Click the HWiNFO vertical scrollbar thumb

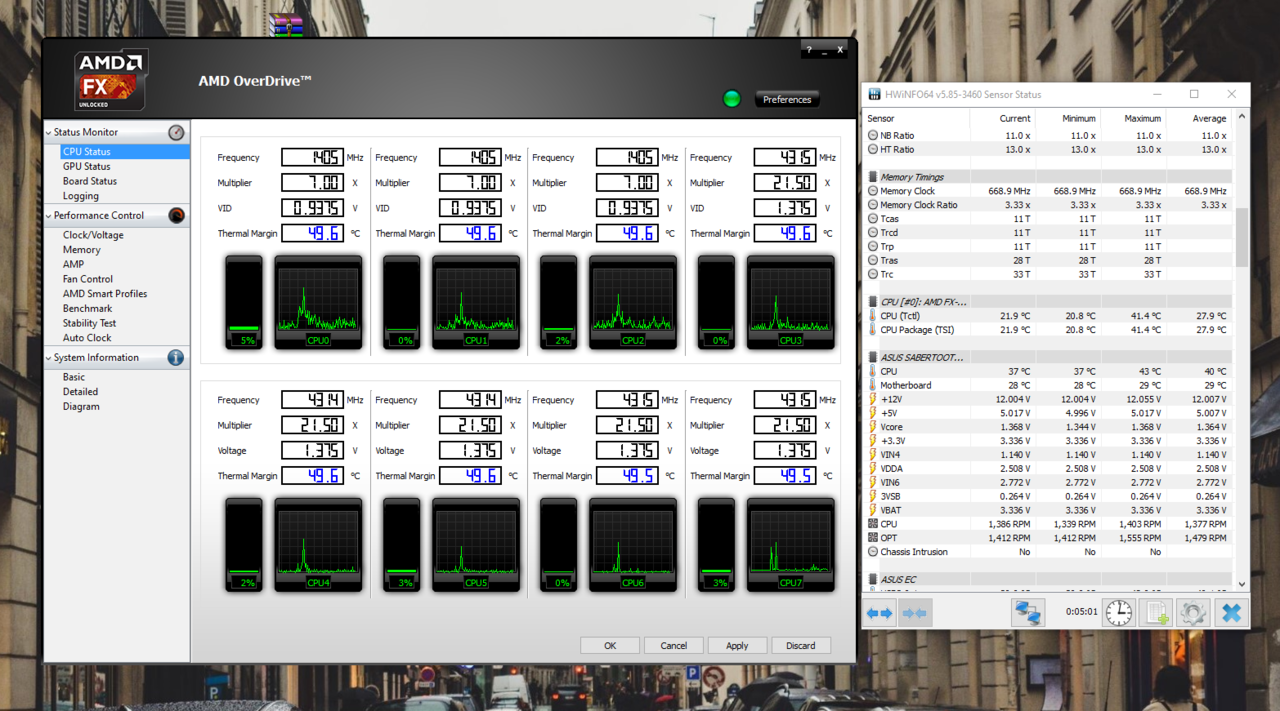point(1242,237)
